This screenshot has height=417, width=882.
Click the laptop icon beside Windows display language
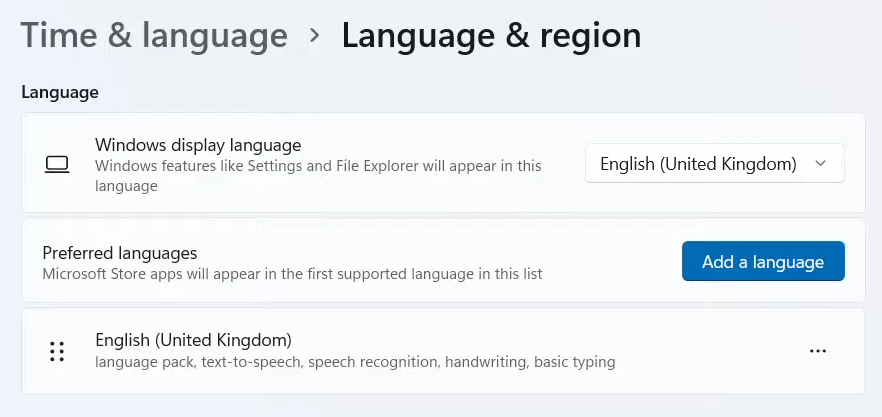[x=57, y=164]
